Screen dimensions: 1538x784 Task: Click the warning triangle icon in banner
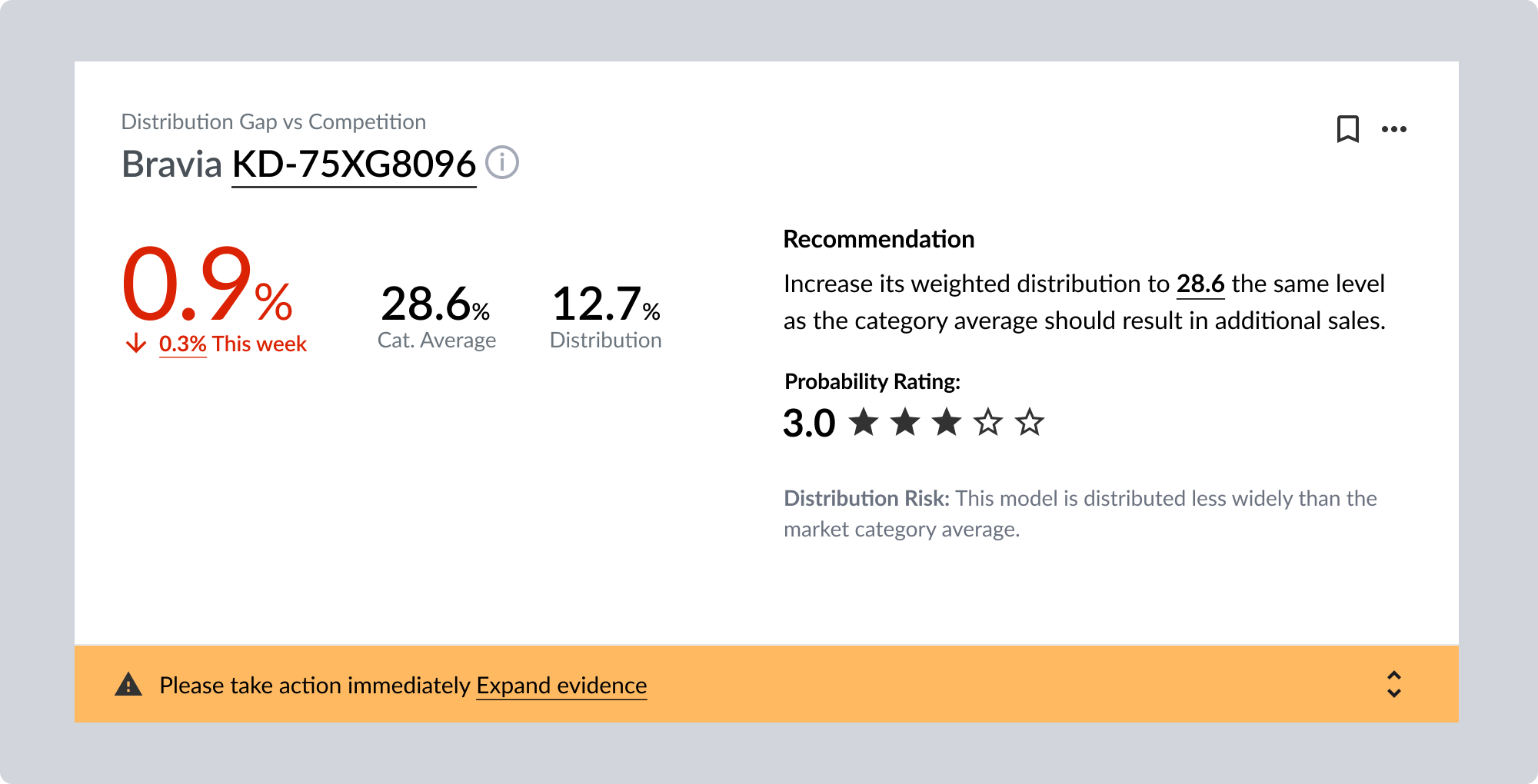[128, 684]
